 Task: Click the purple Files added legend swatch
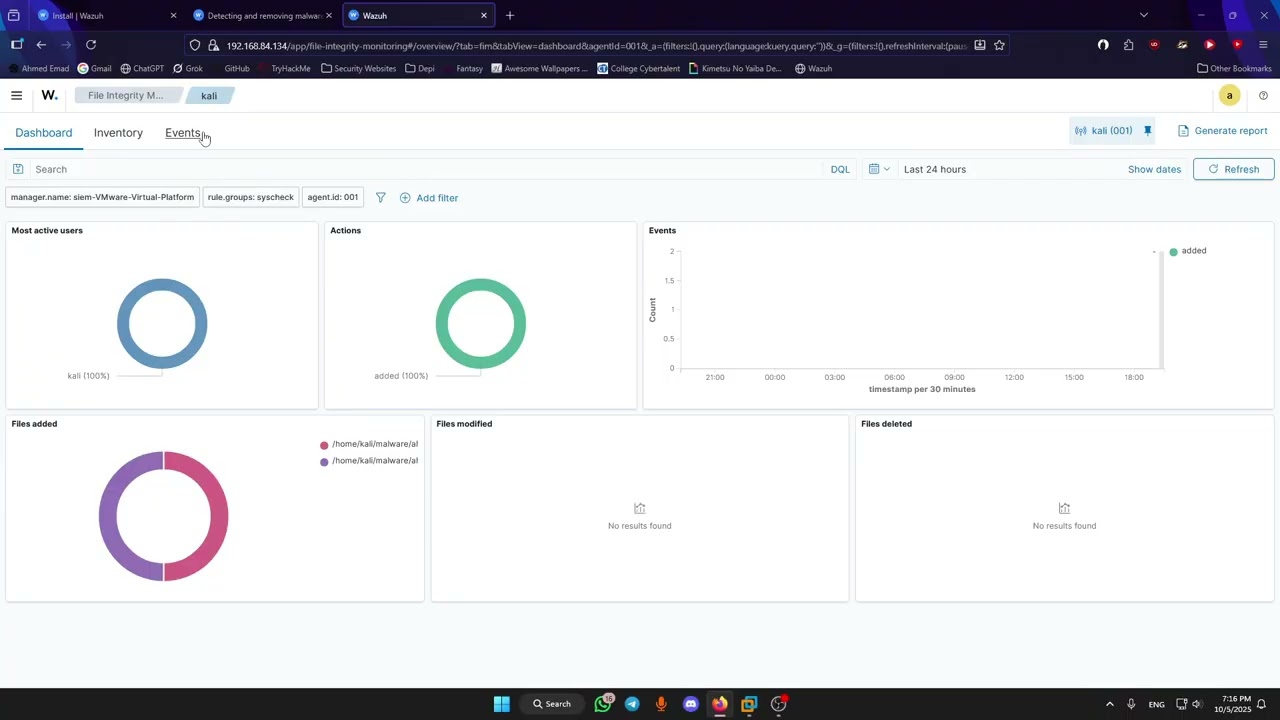[324, 462]
